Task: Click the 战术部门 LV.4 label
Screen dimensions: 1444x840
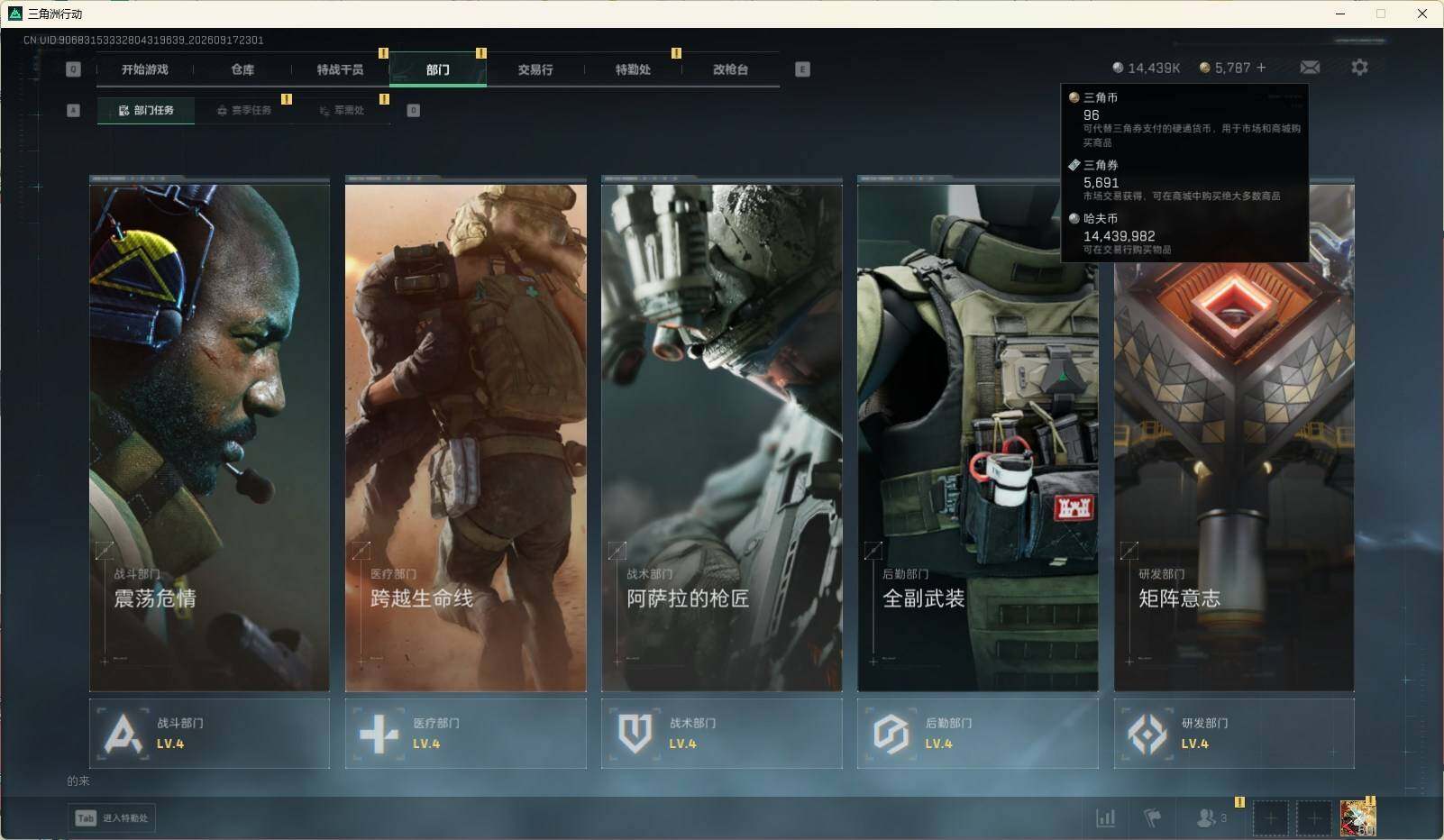Action: (x=682, y=744)
